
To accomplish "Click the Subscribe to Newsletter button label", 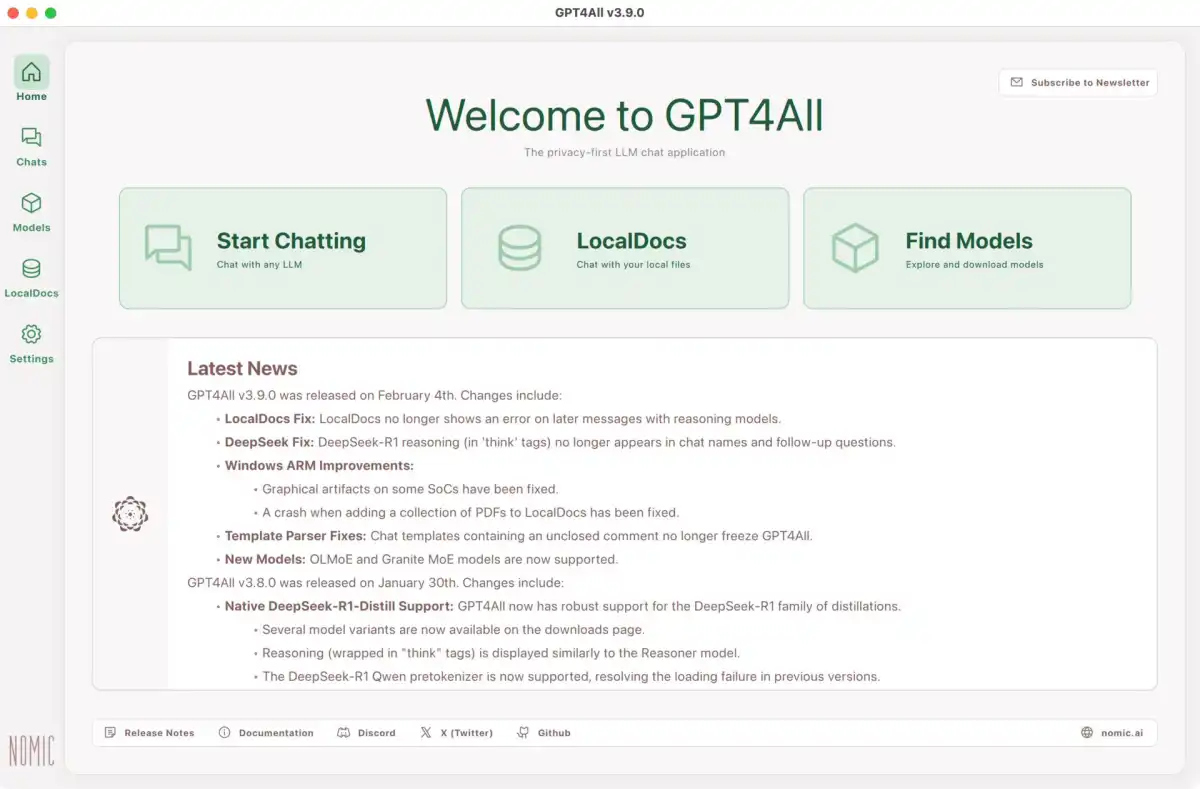I will tap(1090, 83).
